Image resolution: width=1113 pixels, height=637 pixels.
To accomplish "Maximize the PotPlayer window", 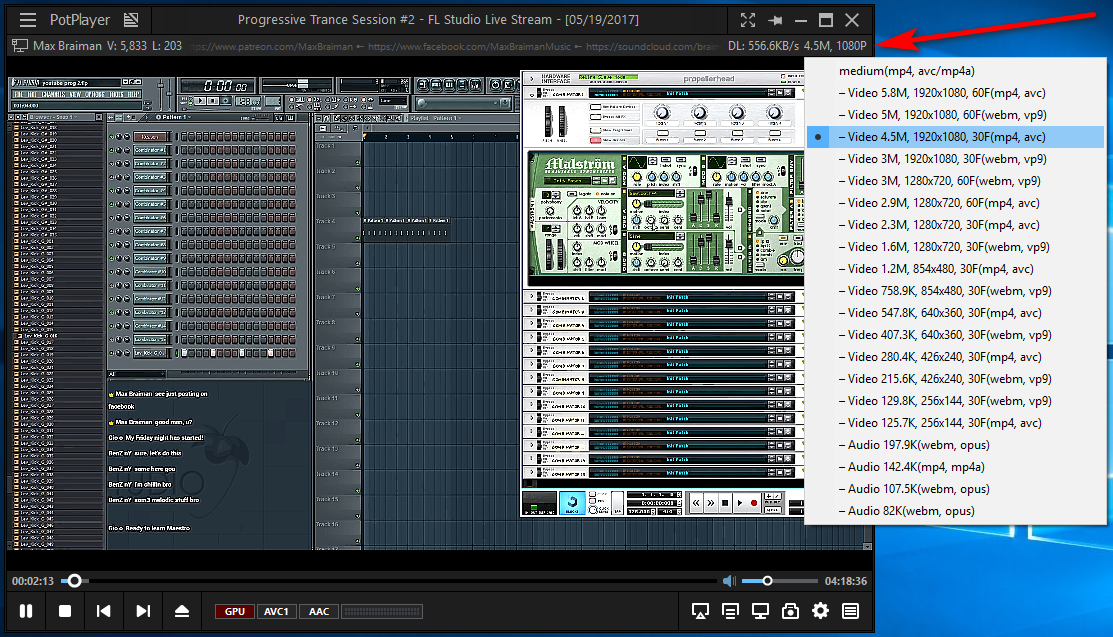I will click(826, 20).
